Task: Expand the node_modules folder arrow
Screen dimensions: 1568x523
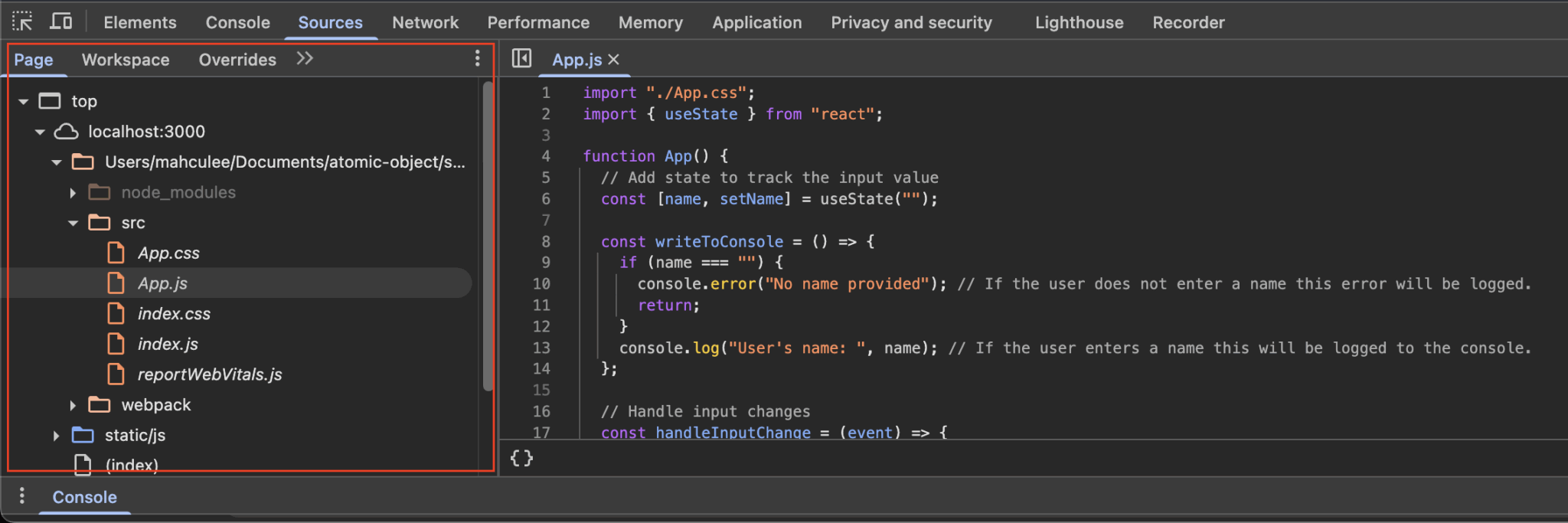Action: tap(73, 193)
